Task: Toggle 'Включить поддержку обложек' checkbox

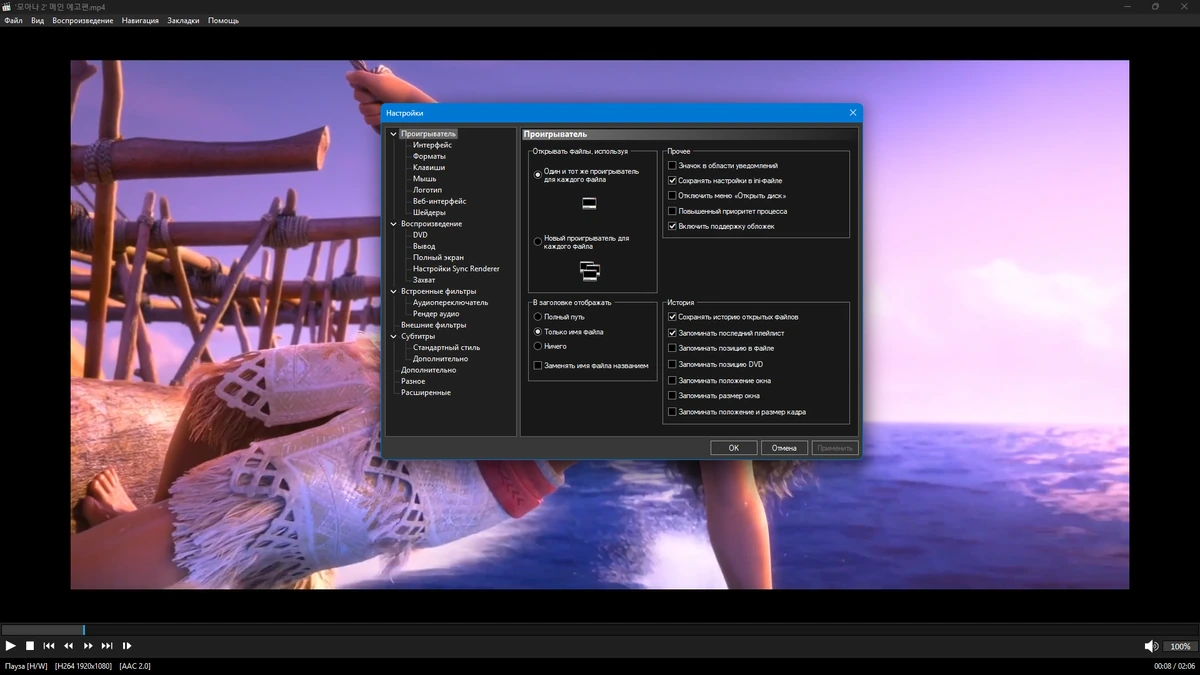Action: tap(672, 226)
